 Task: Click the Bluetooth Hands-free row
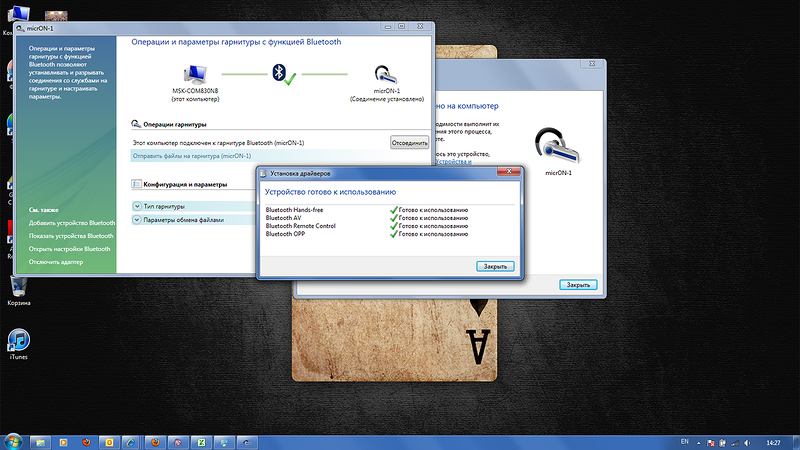coord(367,210)
